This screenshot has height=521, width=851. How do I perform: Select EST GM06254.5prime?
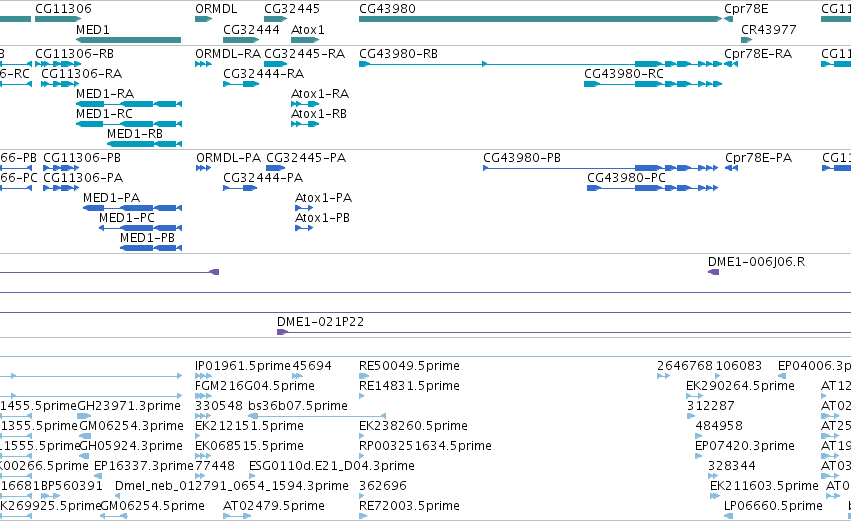click(114, 517)
